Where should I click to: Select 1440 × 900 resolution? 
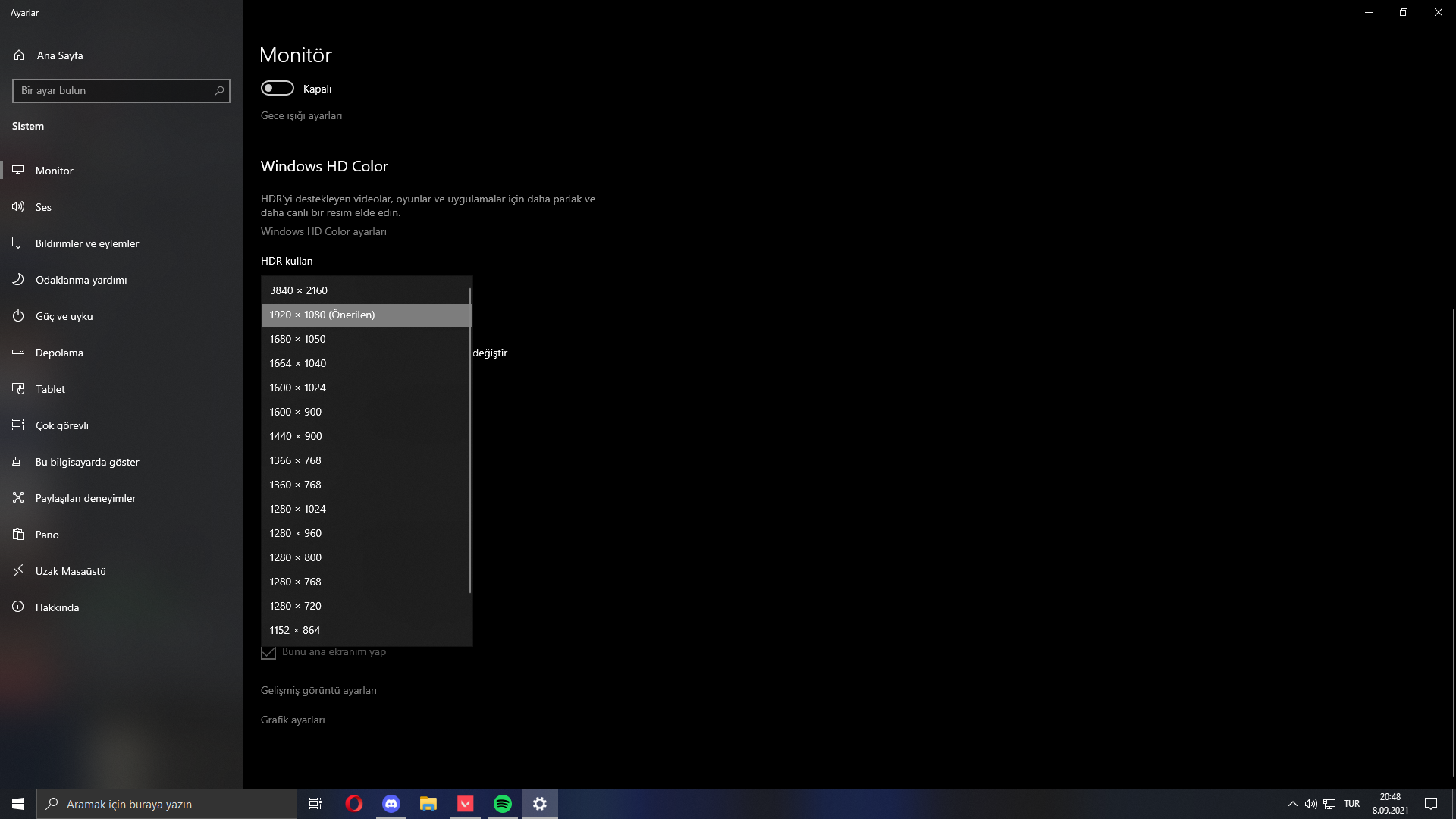pyautogui.click(x=366, y=436)
